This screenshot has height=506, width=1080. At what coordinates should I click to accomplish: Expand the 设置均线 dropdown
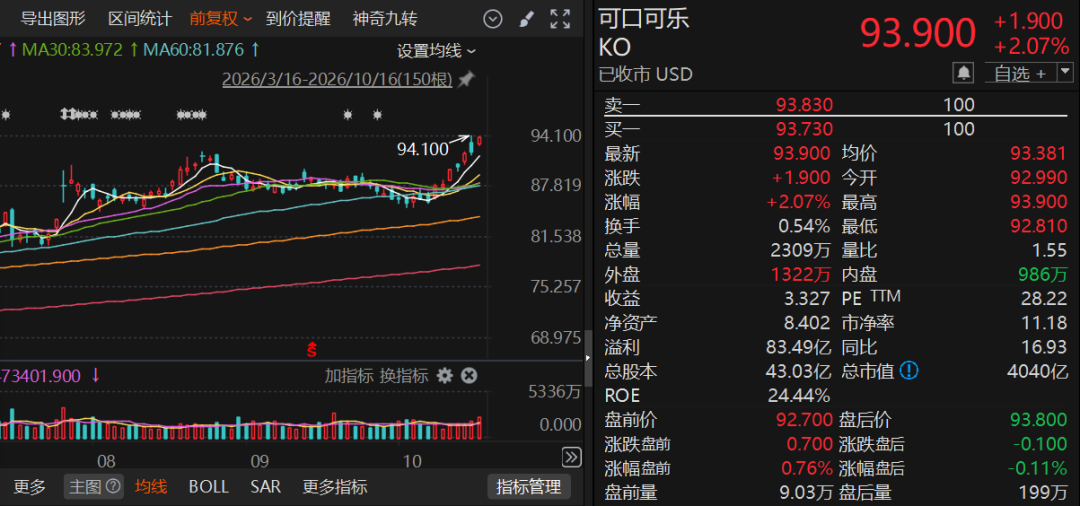pos(437,51)
